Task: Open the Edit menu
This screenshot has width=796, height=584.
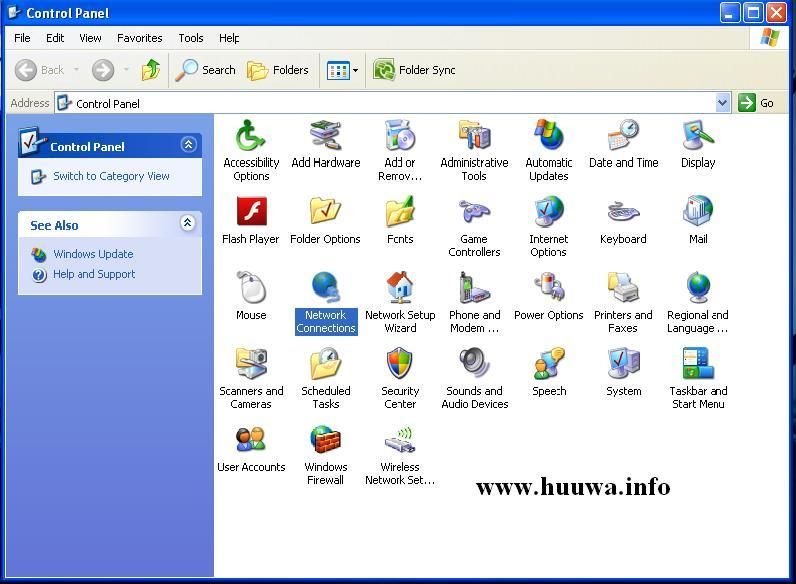Action: click(x=55, y=38)
